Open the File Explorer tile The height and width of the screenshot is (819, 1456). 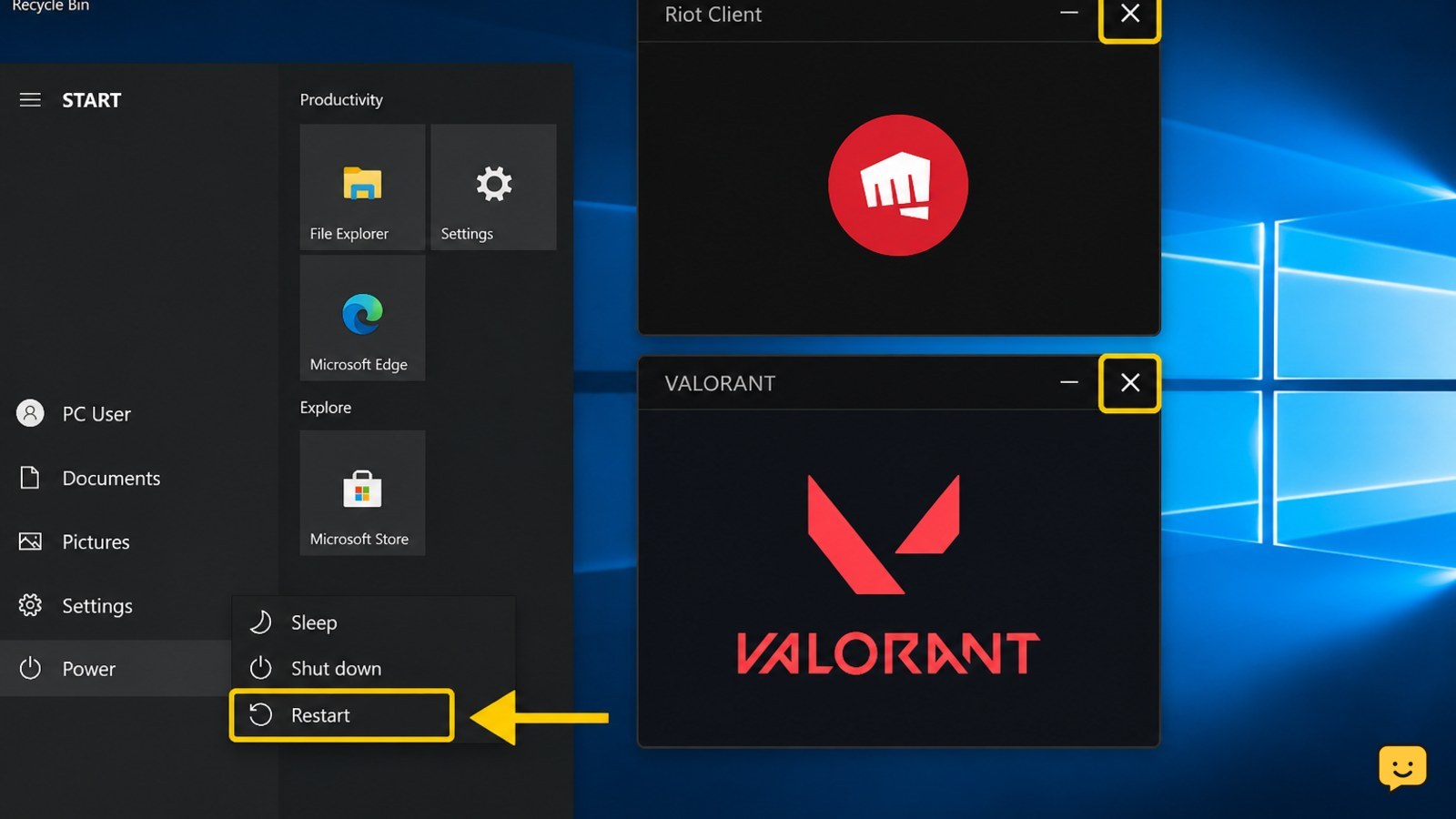click(x=362, y=187)
